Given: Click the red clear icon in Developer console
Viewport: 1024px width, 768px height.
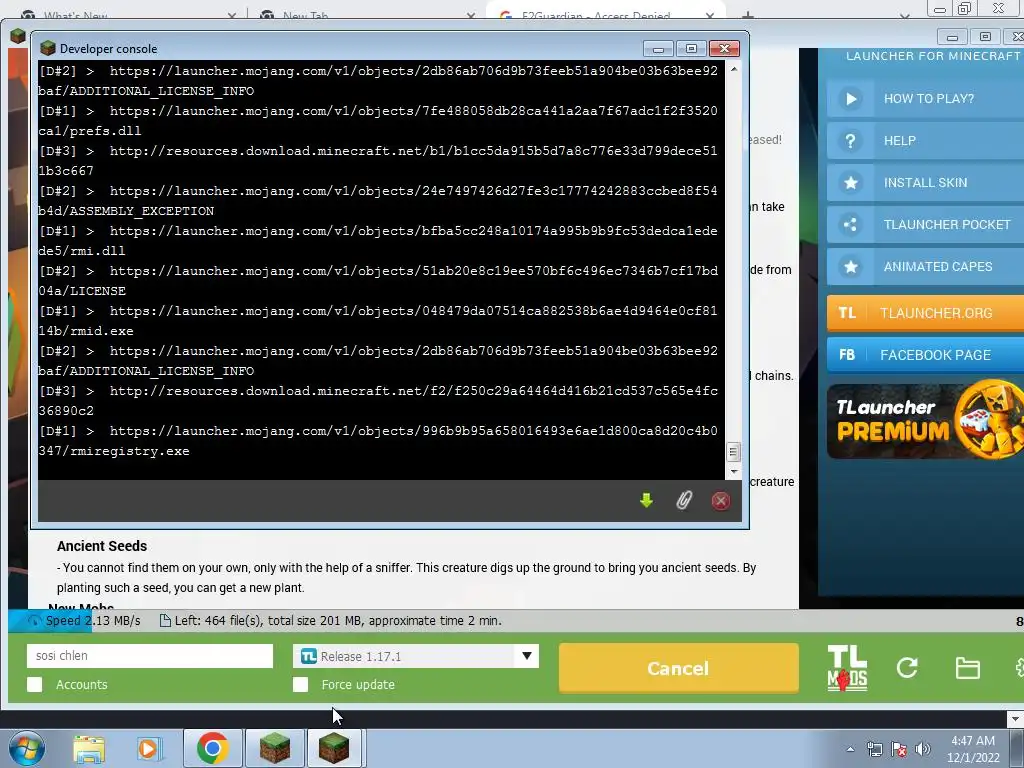Looking at the screenshot, I should (720, 501).
